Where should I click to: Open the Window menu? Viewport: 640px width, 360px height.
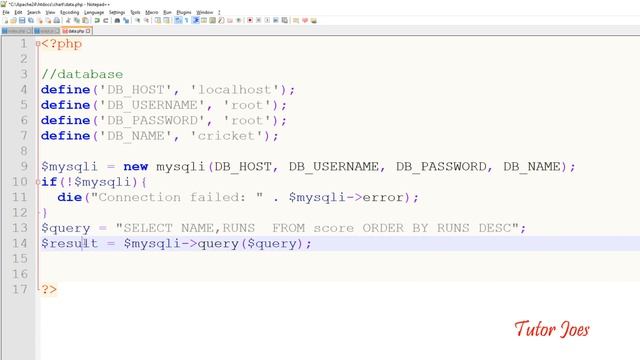(204, 12)
